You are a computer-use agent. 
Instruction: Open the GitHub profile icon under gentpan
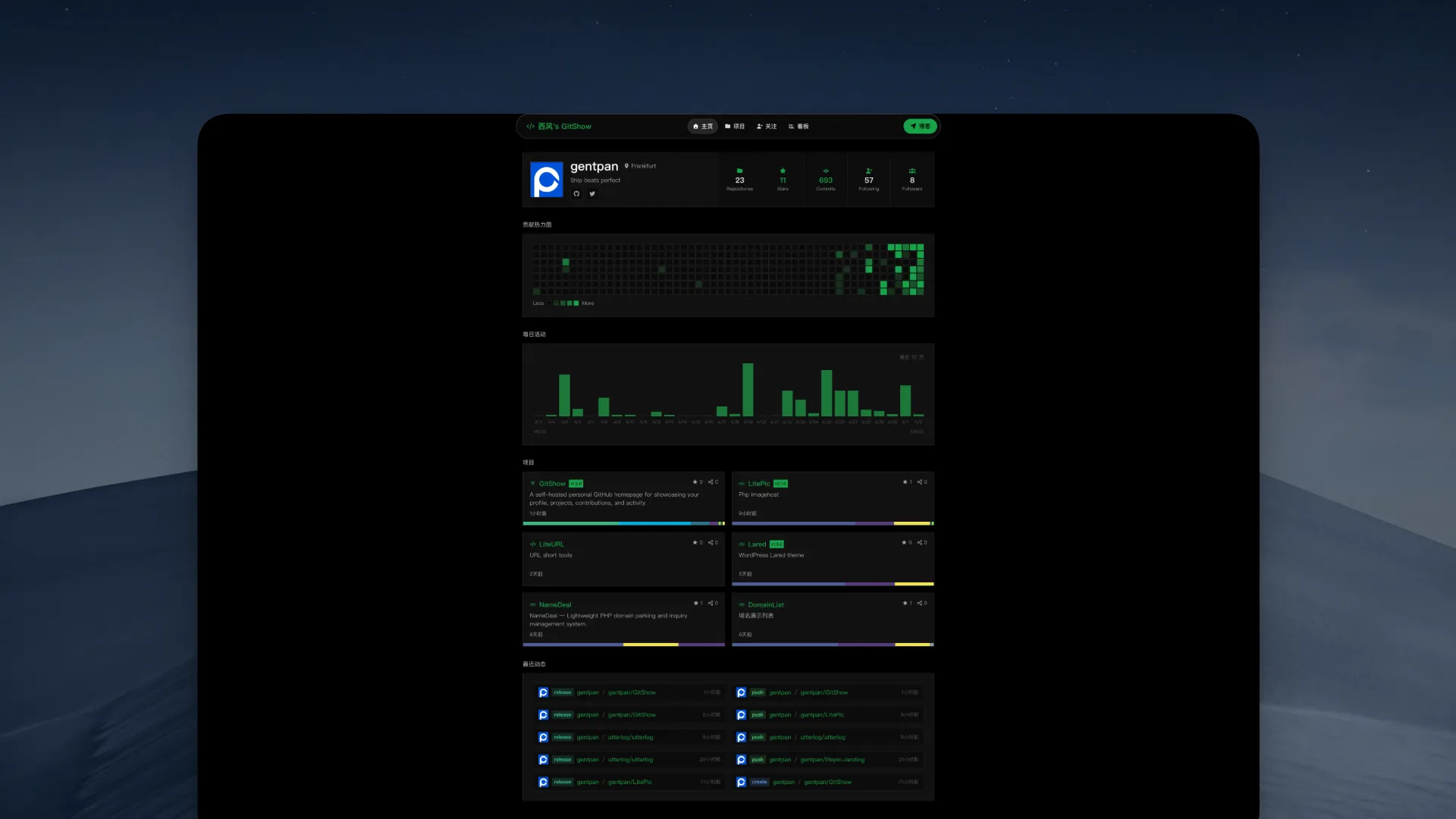[x=576, y=194]
